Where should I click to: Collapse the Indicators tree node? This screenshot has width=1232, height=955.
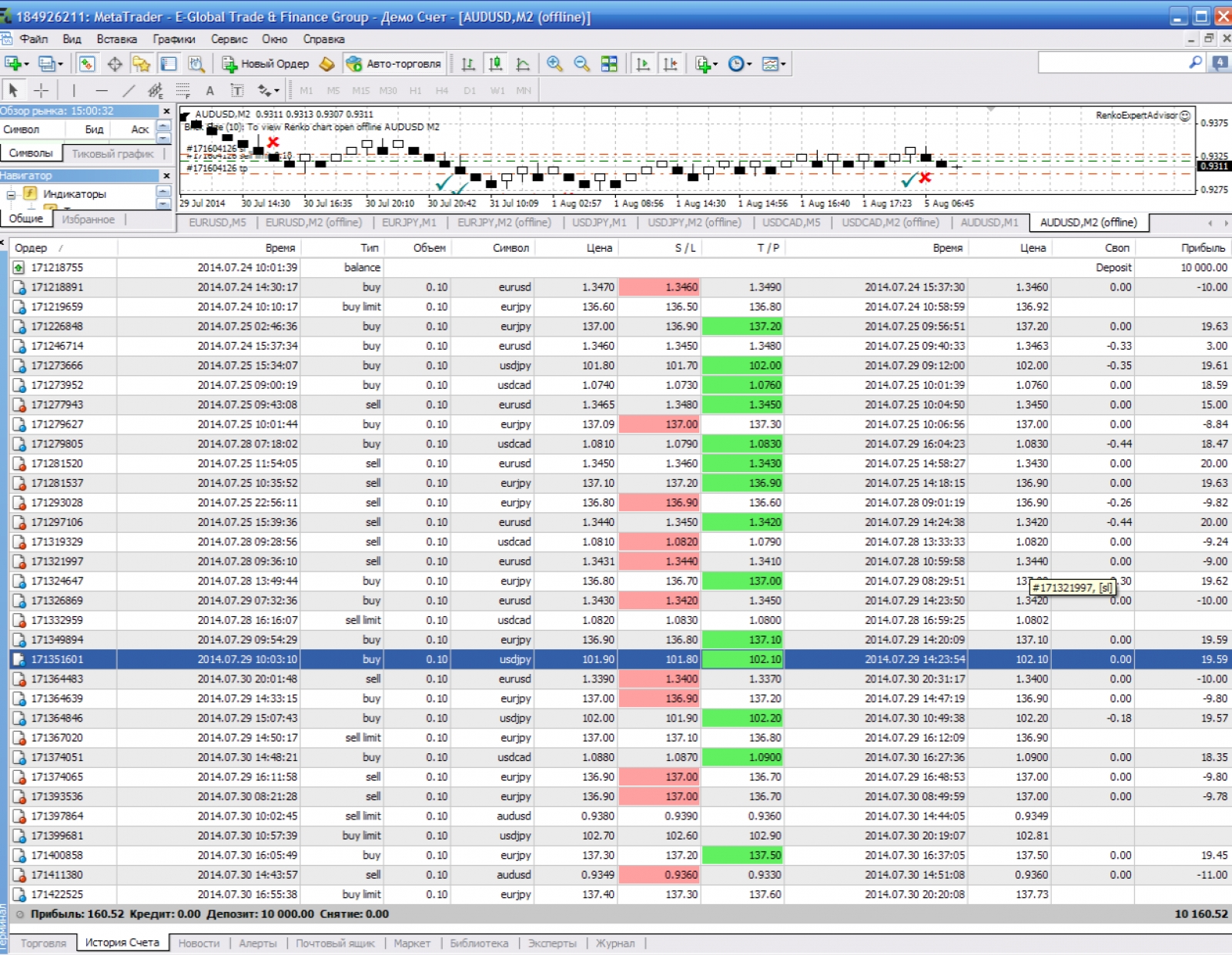point(12,194)
